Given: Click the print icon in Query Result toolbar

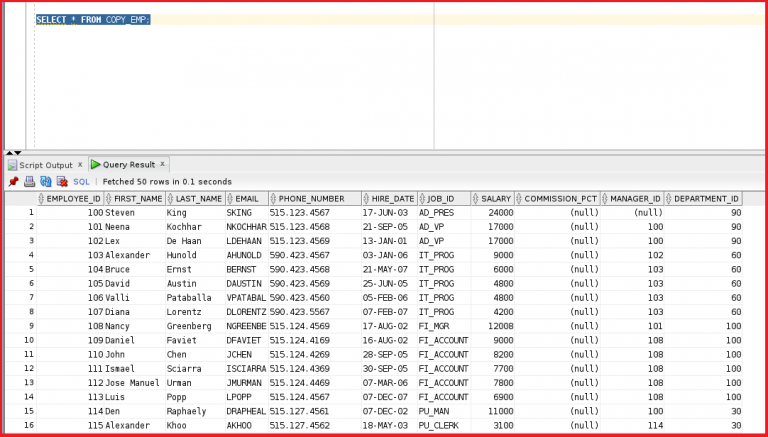Looking at the screenshot, I should click(29, 182).
